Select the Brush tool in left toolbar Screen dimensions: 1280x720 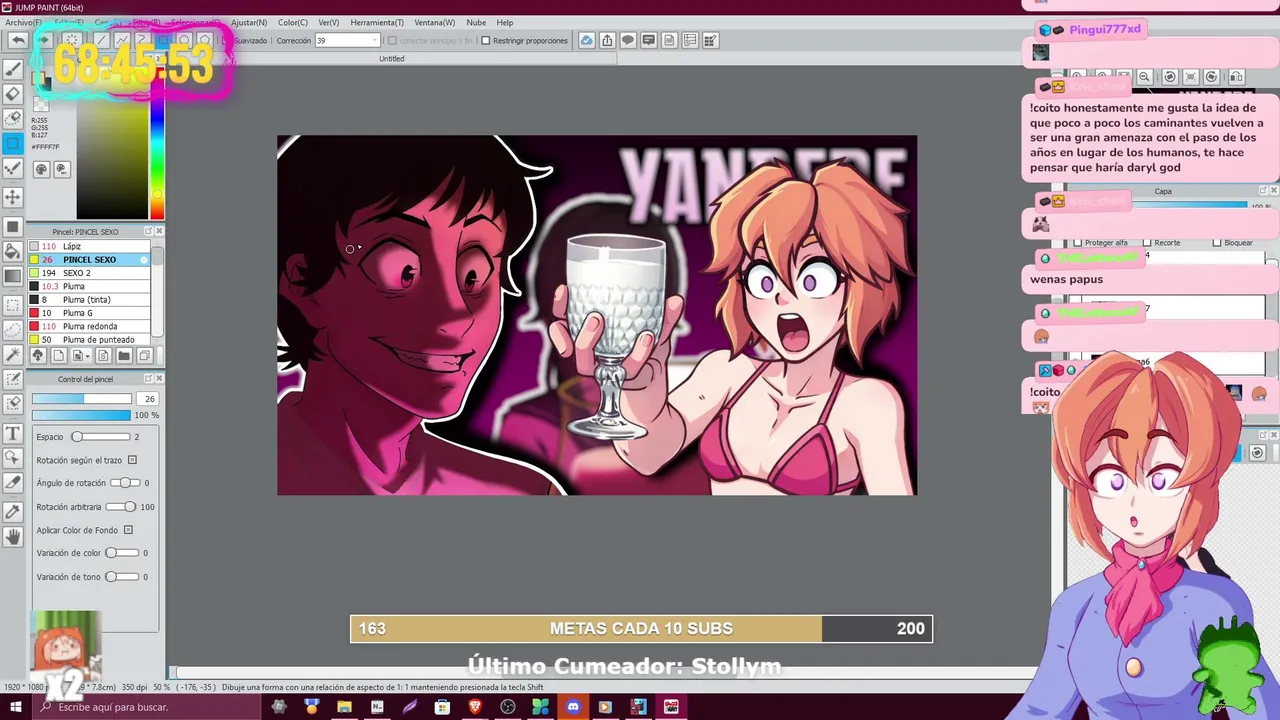13,69
